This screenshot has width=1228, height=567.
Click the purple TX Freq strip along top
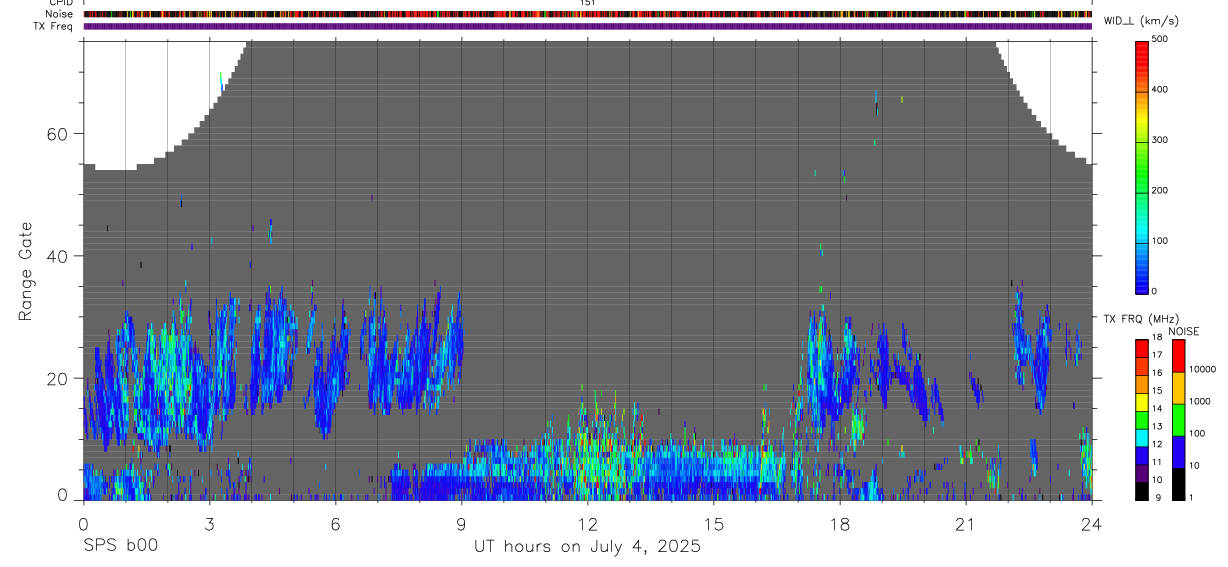588,26
